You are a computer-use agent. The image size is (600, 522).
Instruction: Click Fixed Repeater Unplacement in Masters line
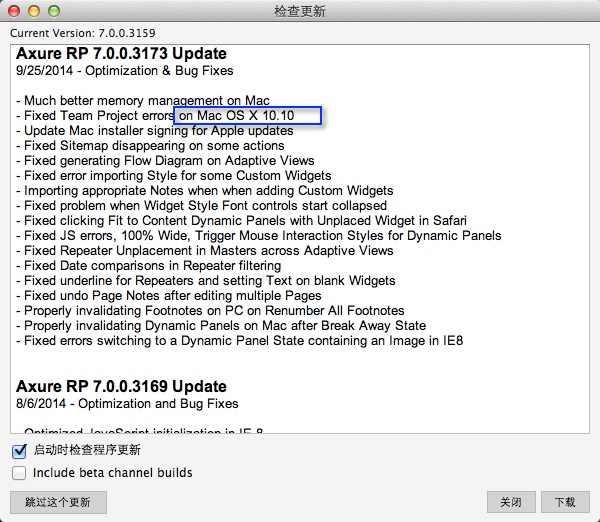pyautogui.click(x=205, y=251)
